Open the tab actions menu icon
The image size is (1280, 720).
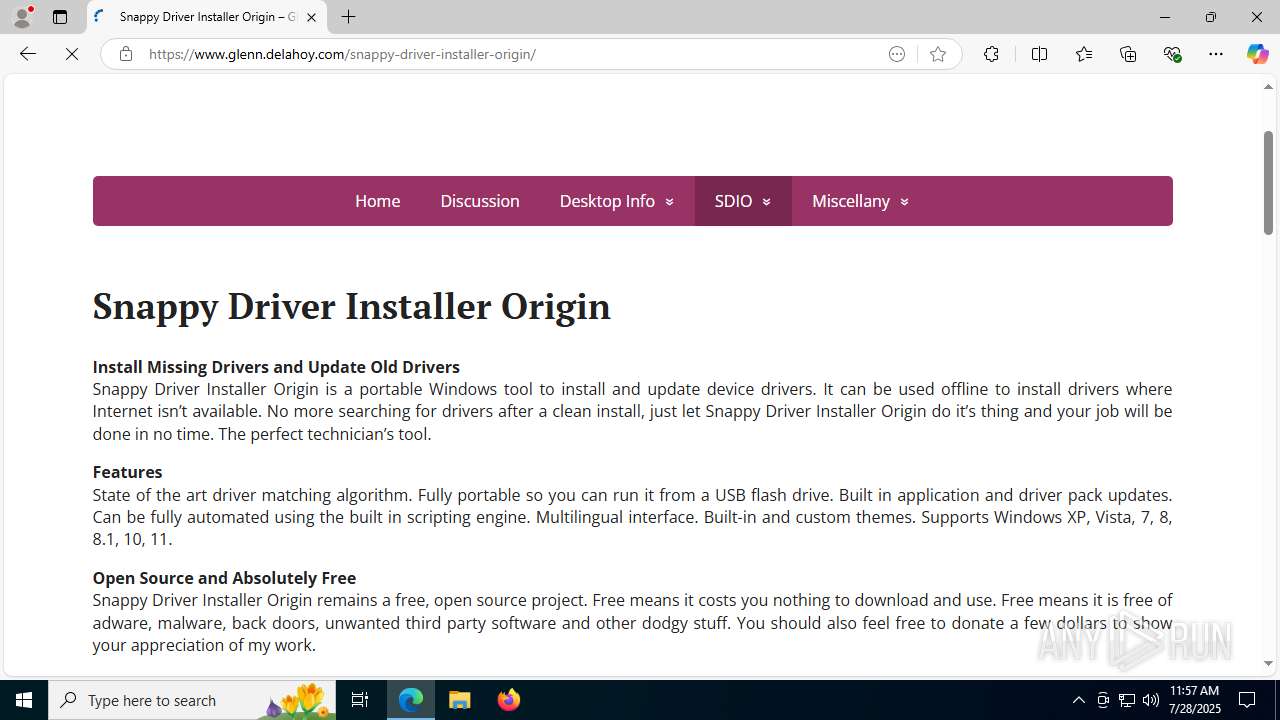click(60, 17)
